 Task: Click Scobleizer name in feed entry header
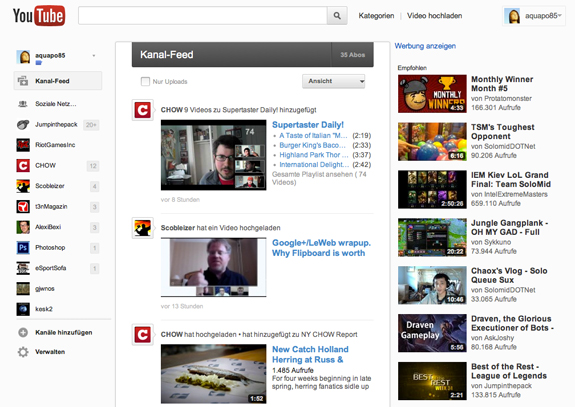[177, 228]
